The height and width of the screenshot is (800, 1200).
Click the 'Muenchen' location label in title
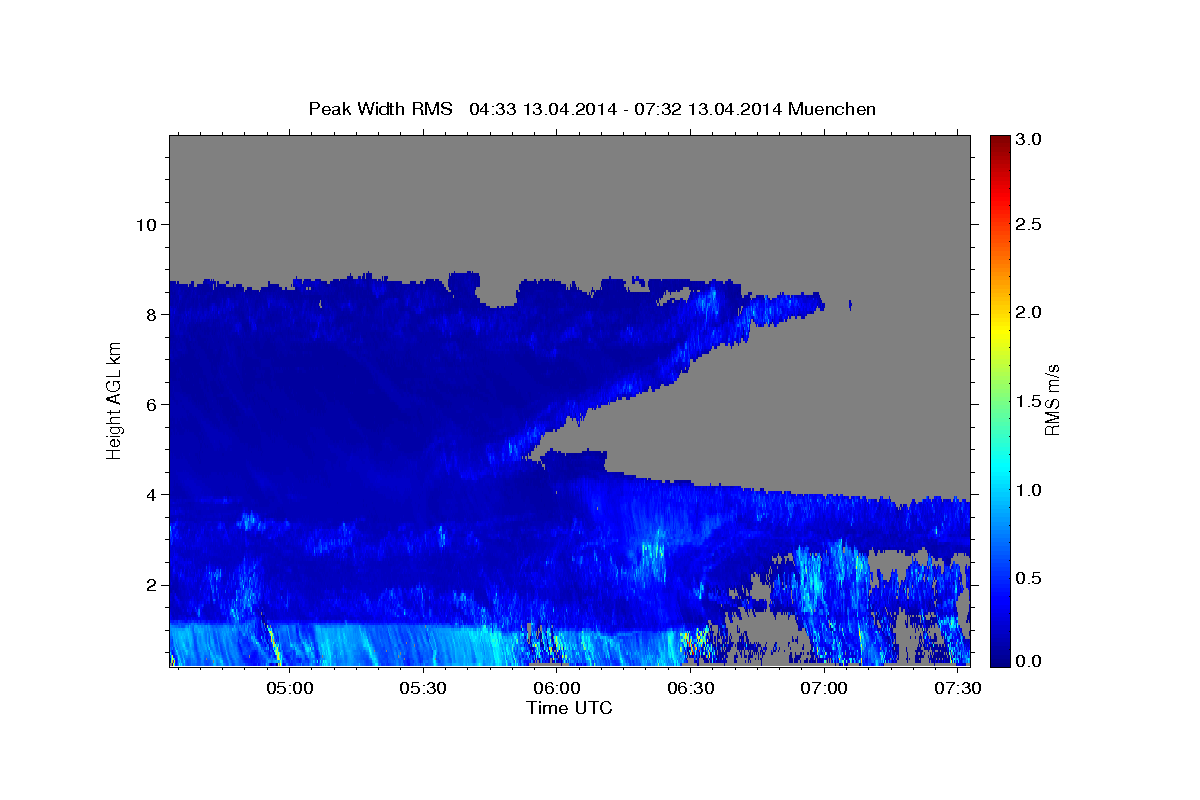click(x=832, y=108)
